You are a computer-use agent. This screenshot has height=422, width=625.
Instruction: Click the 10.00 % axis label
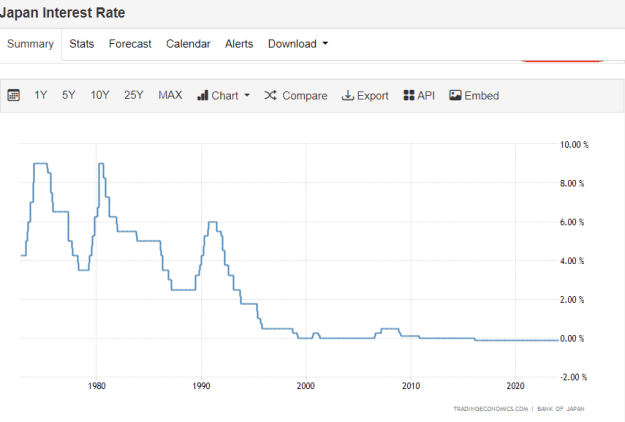pos(574,145)
